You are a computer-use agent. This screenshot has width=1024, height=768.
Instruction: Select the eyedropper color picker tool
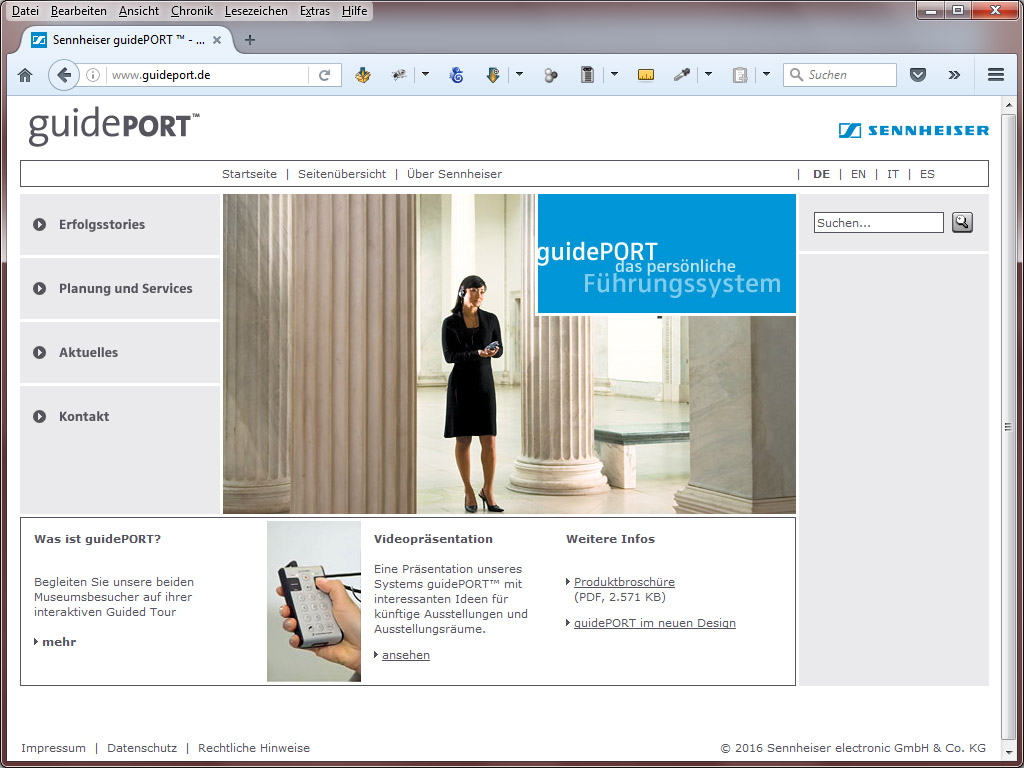(x=682, y=75)
